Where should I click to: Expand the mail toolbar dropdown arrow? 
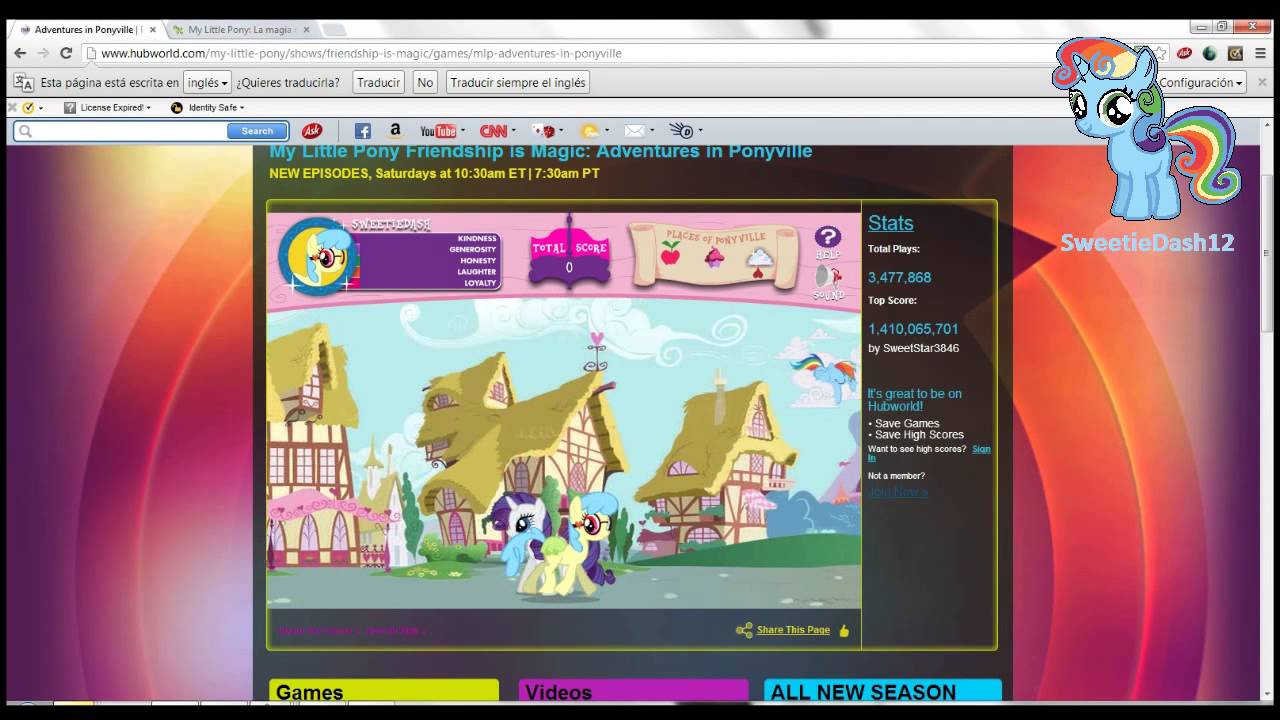[x=652, y=131]
